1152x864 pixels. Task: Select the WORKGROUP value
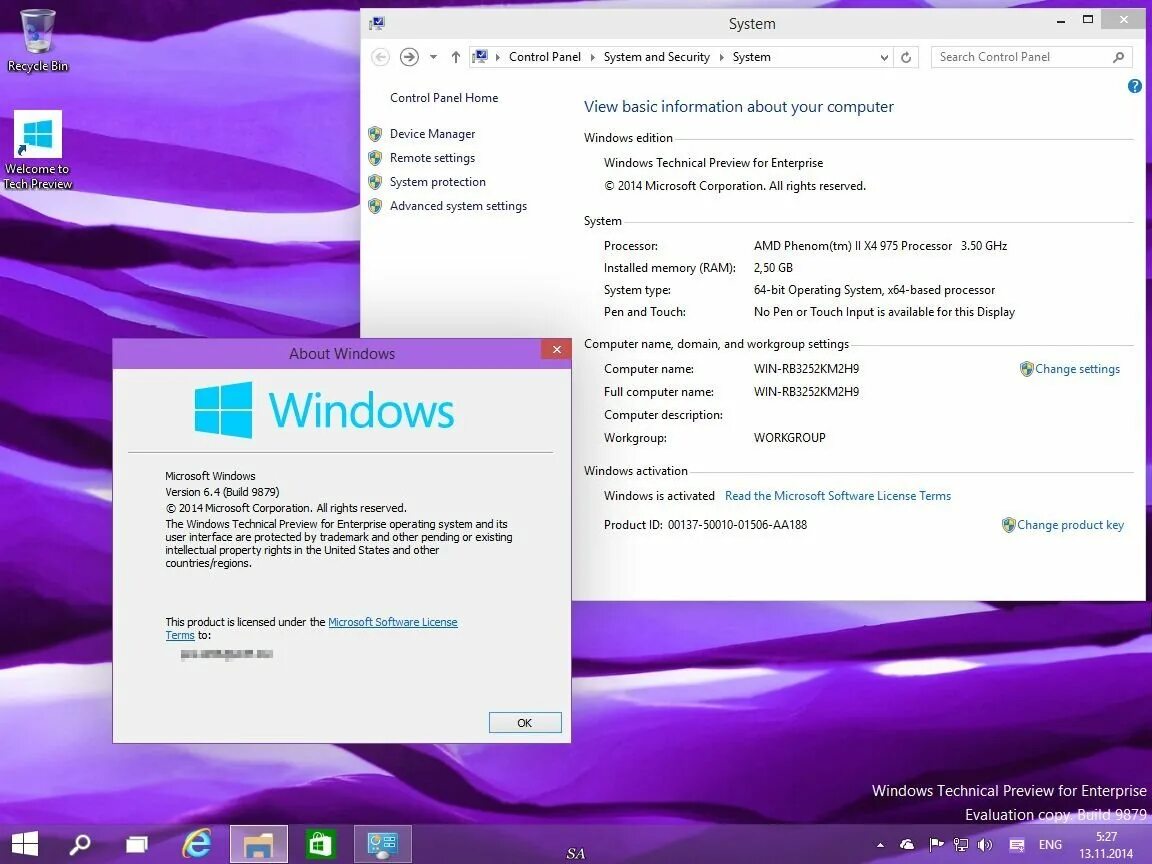789,438
